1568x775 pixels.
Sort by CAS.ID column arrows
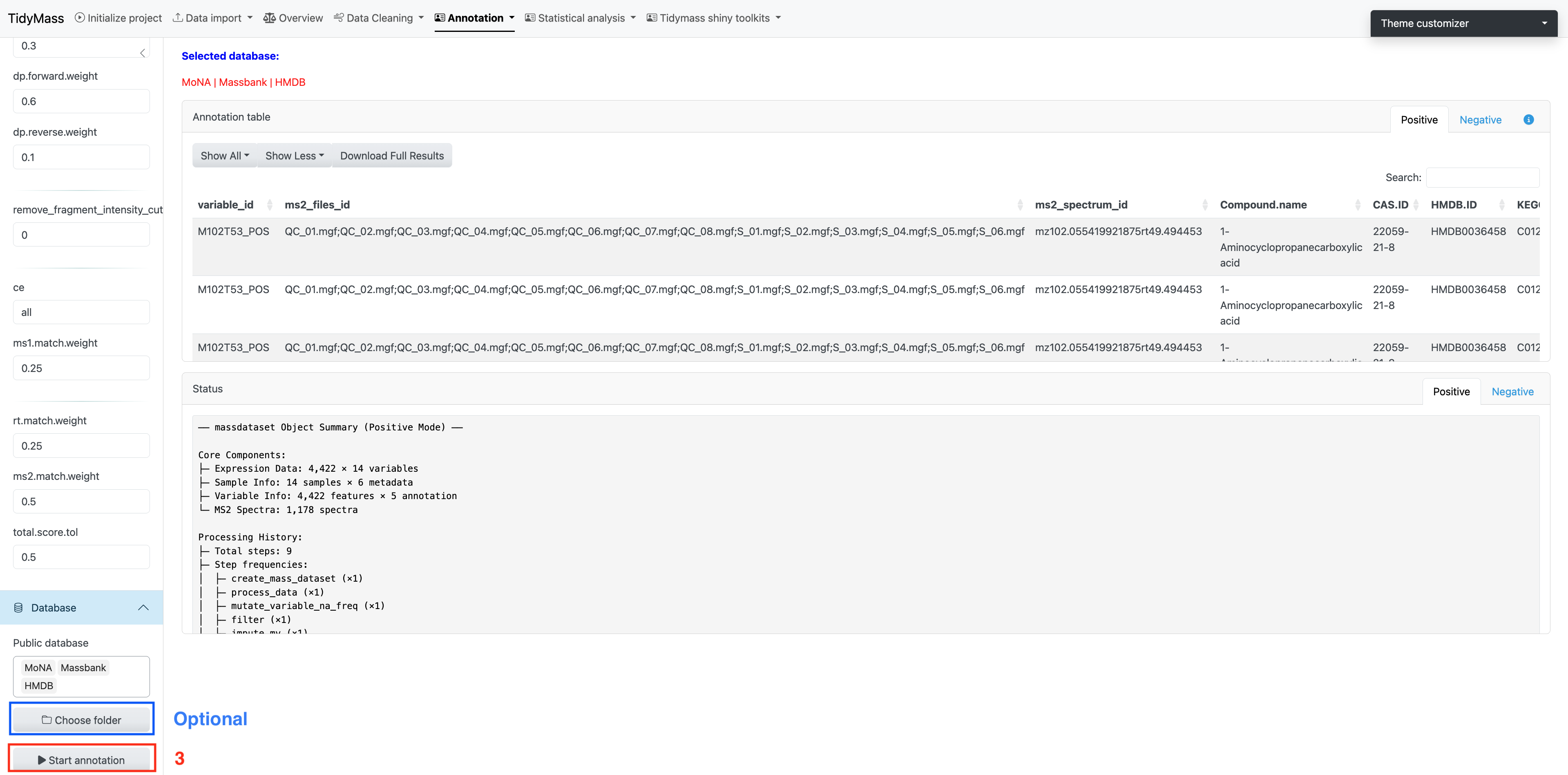(x=1416, y=205)
